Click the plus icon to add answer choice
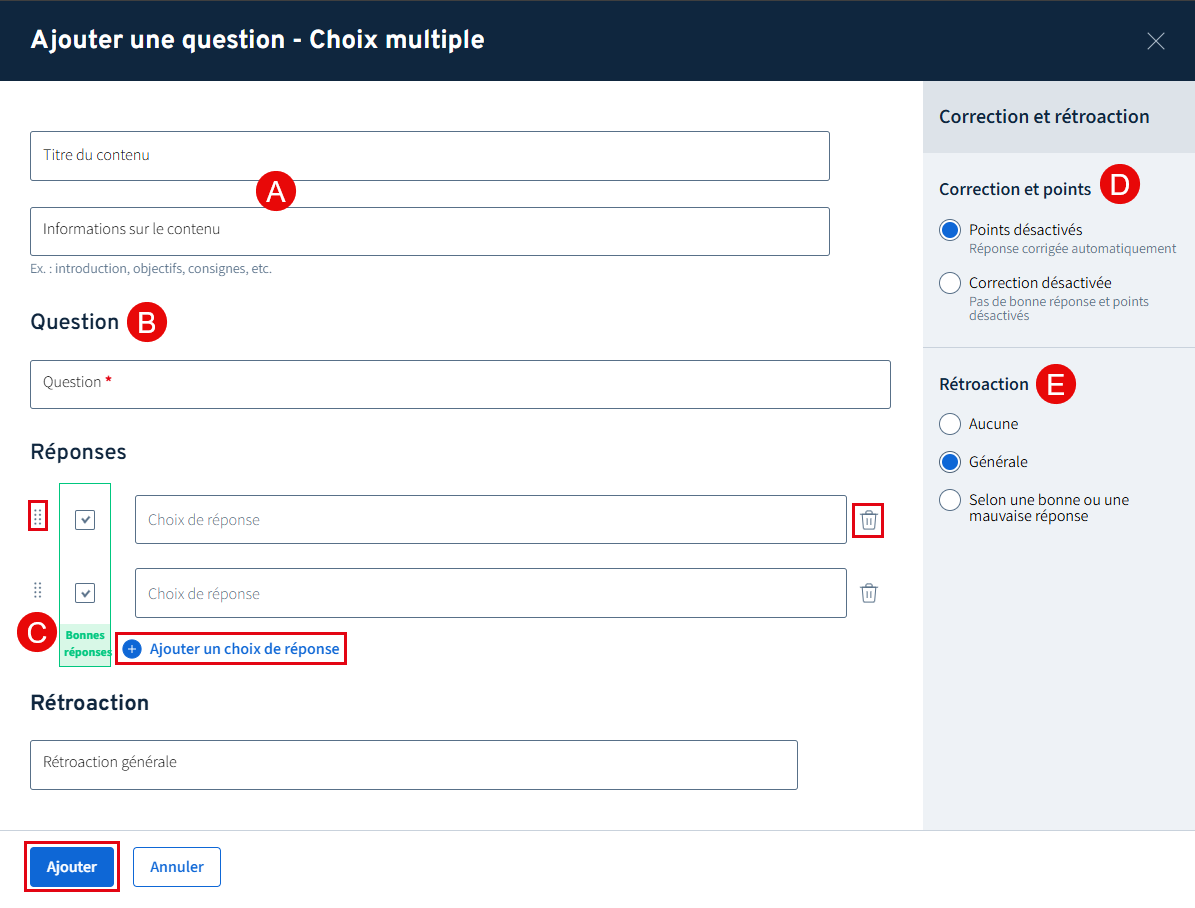The width and height of the screenshot is (1195, 908). (132, 649)
